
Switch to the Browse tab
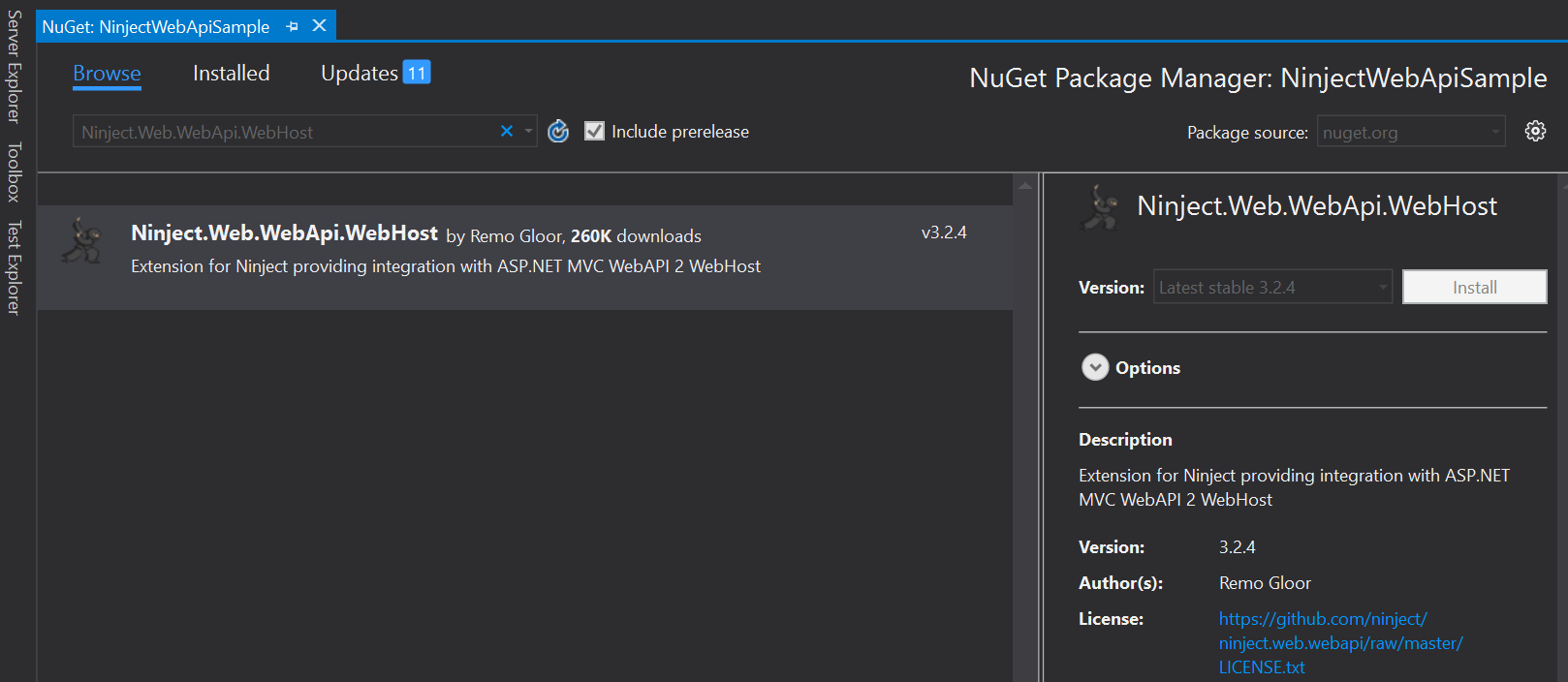pyautogui.click(x=107, y=74)
